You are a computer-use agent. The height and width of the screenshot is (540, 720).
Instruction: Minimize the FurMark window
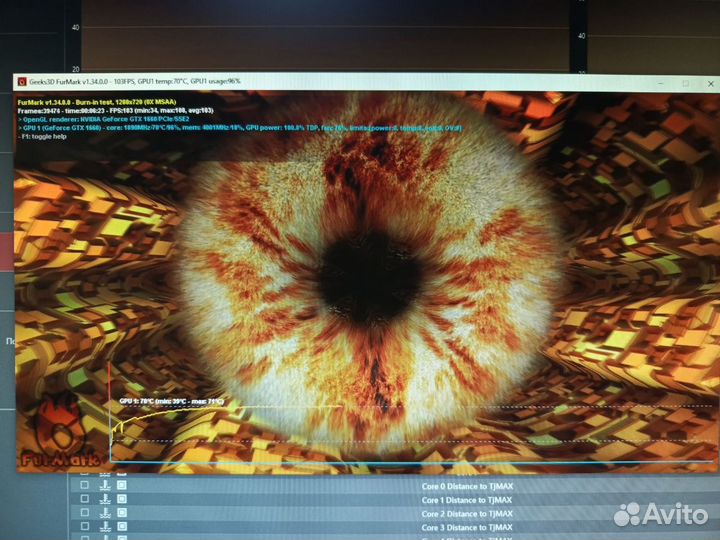coord(661,84)
